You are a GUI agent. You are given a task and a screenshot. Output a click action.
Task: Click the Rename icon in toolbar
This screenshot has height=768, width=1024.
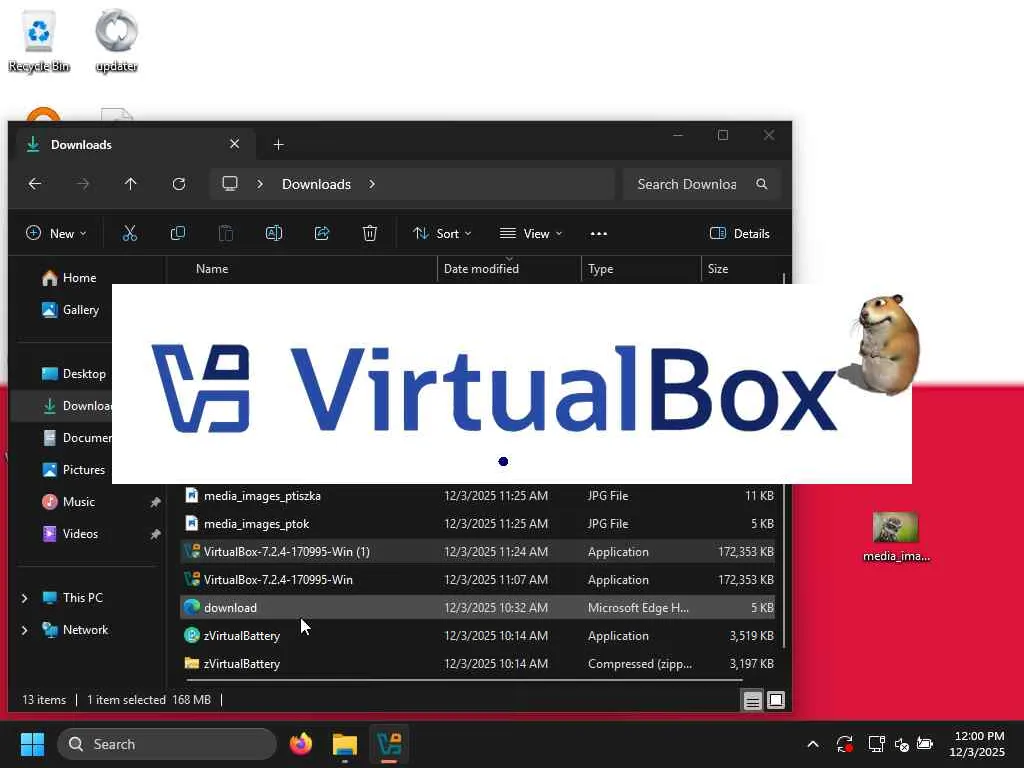pos(274,233)
